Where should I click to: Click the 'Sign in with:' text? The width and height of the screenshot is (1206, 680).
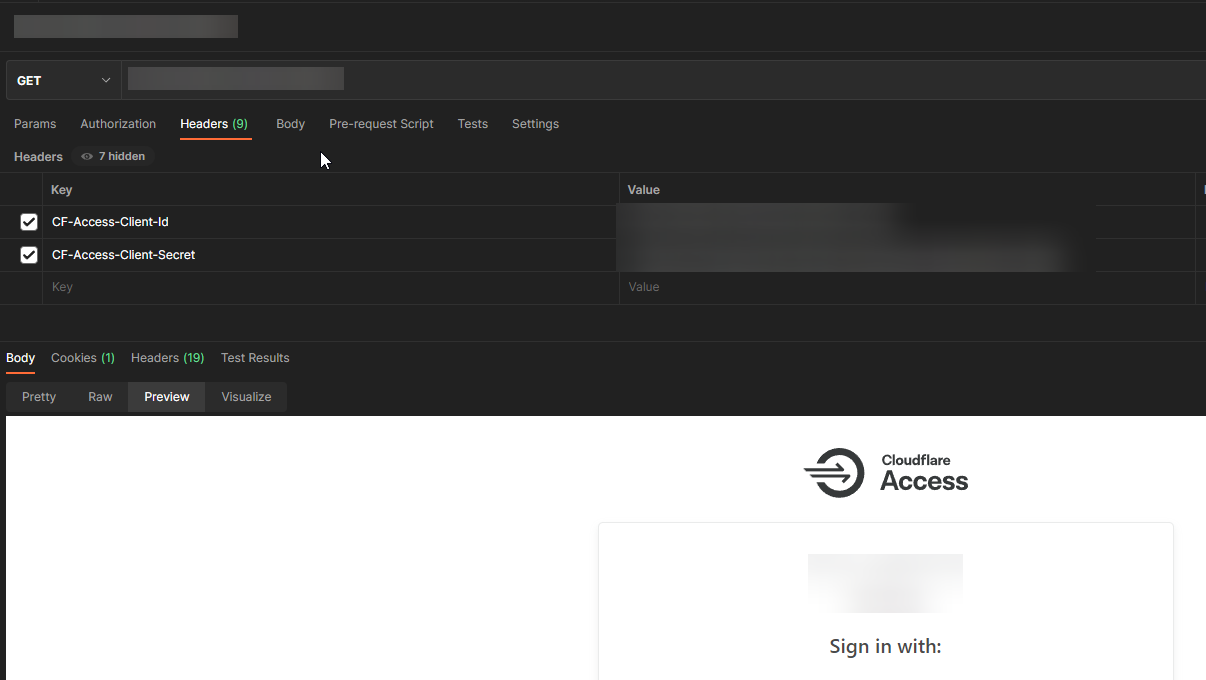click(885, 646)
